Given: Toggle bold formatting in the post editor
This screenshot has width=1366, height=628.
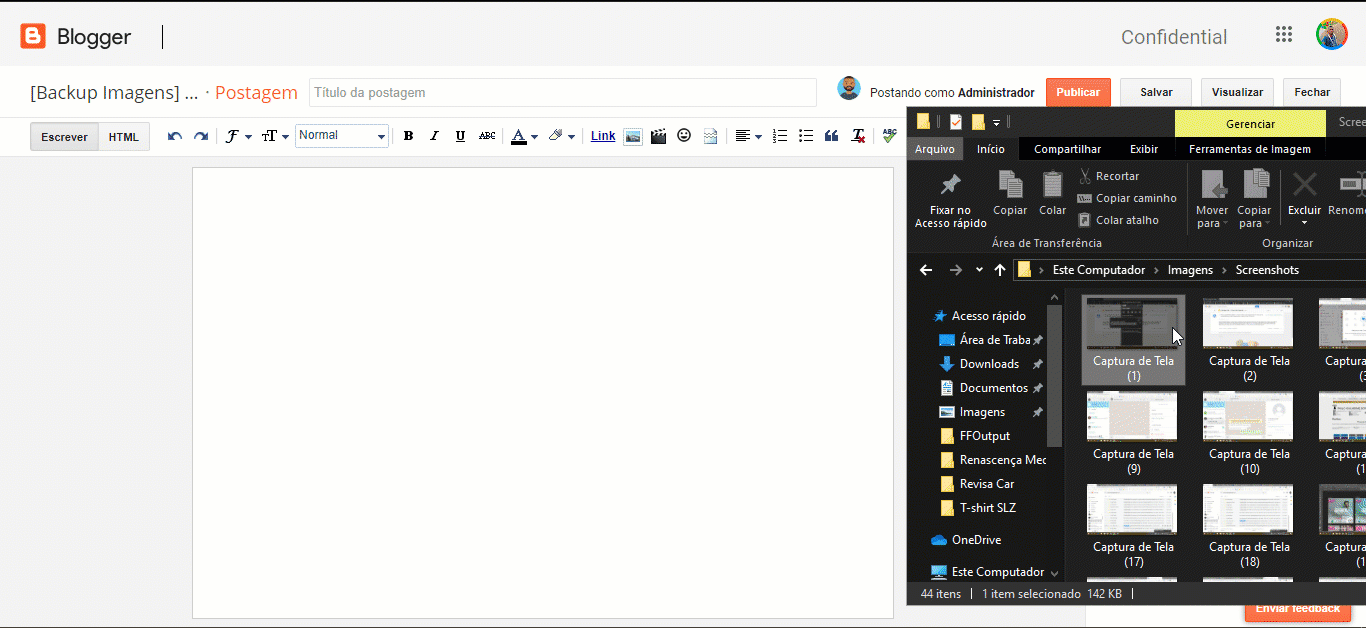Looking at the screenshot, I should click(408, 136).
